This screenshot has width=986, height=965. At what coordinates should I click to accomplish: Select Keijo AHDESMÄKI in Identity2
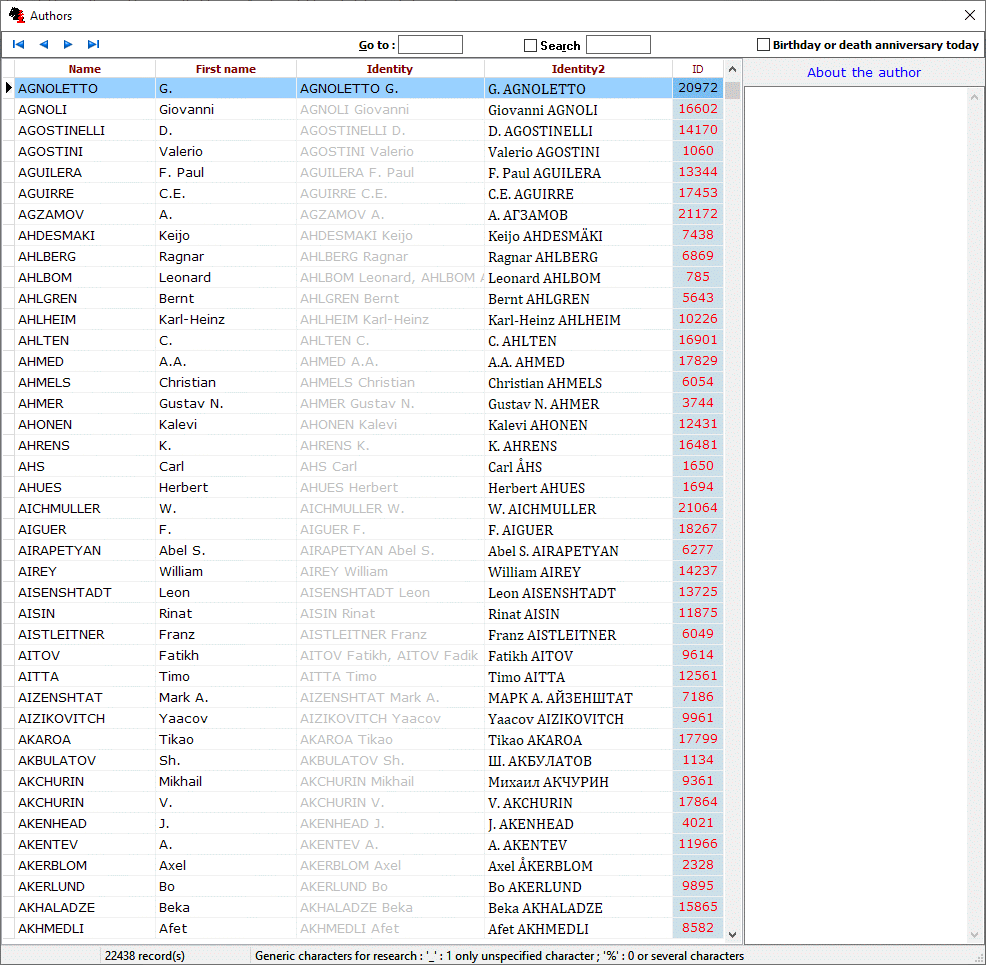pyautogui.click(x=578, y=235)
